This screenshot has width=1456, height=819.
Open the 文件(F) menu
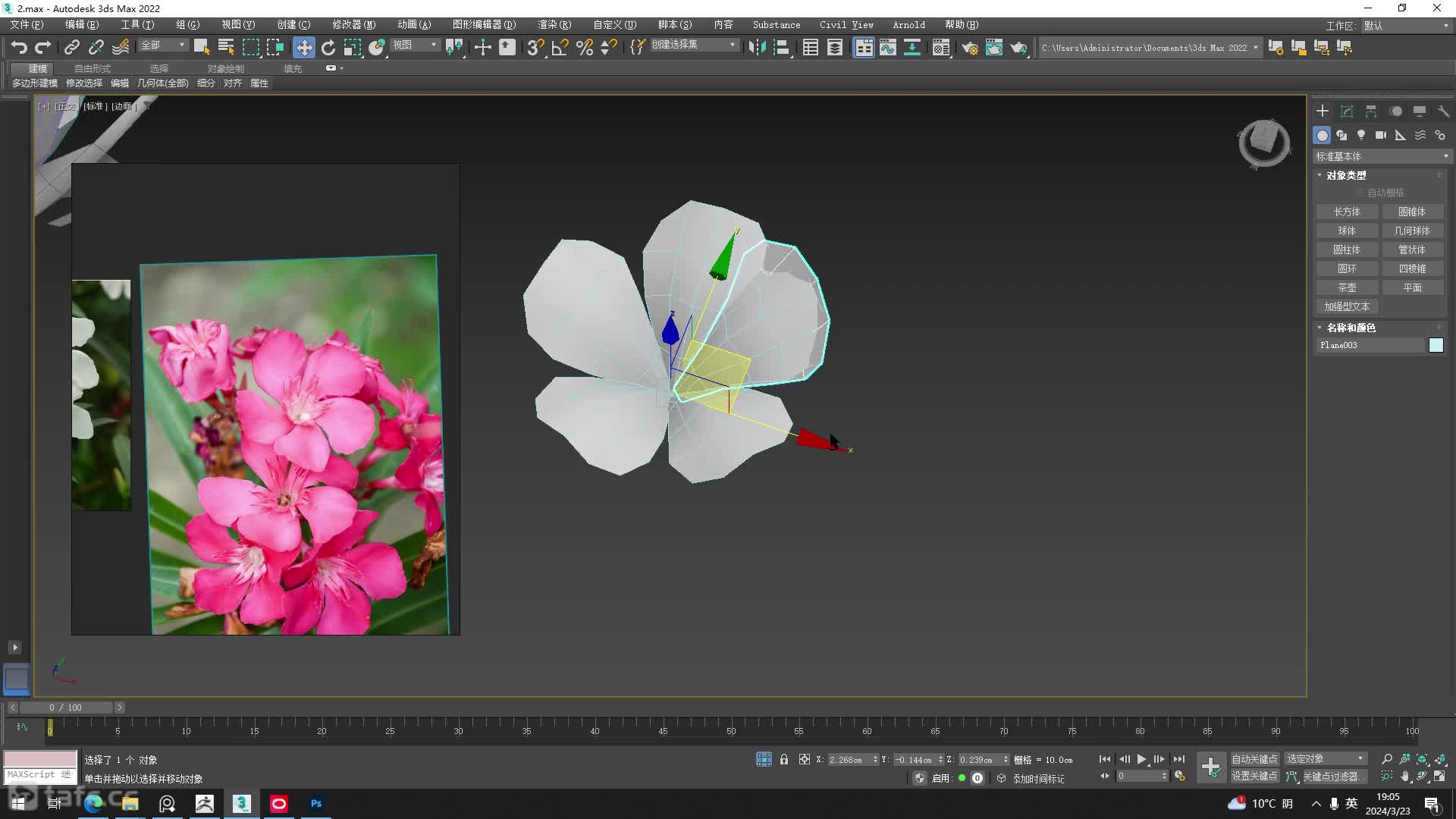click(x=27, y=25)
